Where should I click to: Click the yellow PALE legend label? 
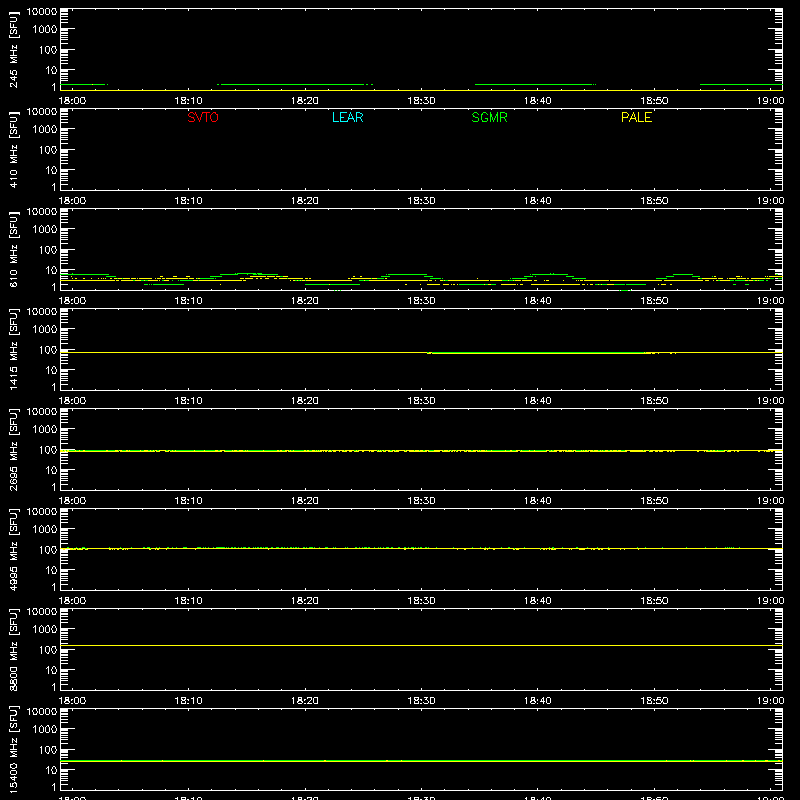pyautogui.click(x=636, y=117)
